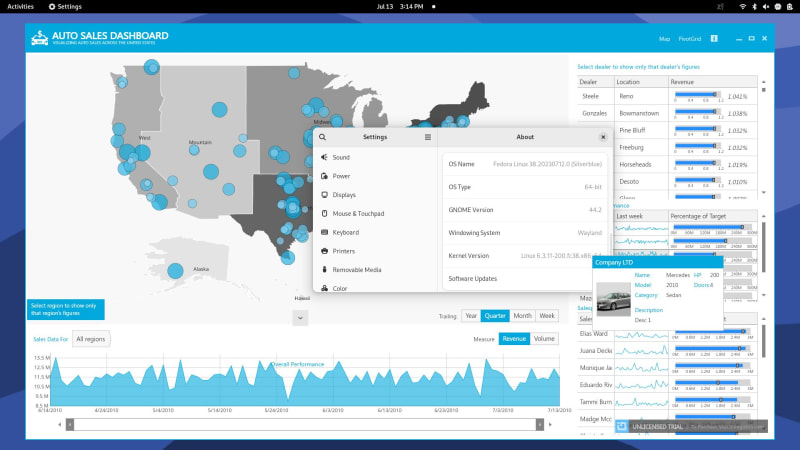800x450 pixels.
Task: Click the printer icon in sidebar
Action: 324,251
